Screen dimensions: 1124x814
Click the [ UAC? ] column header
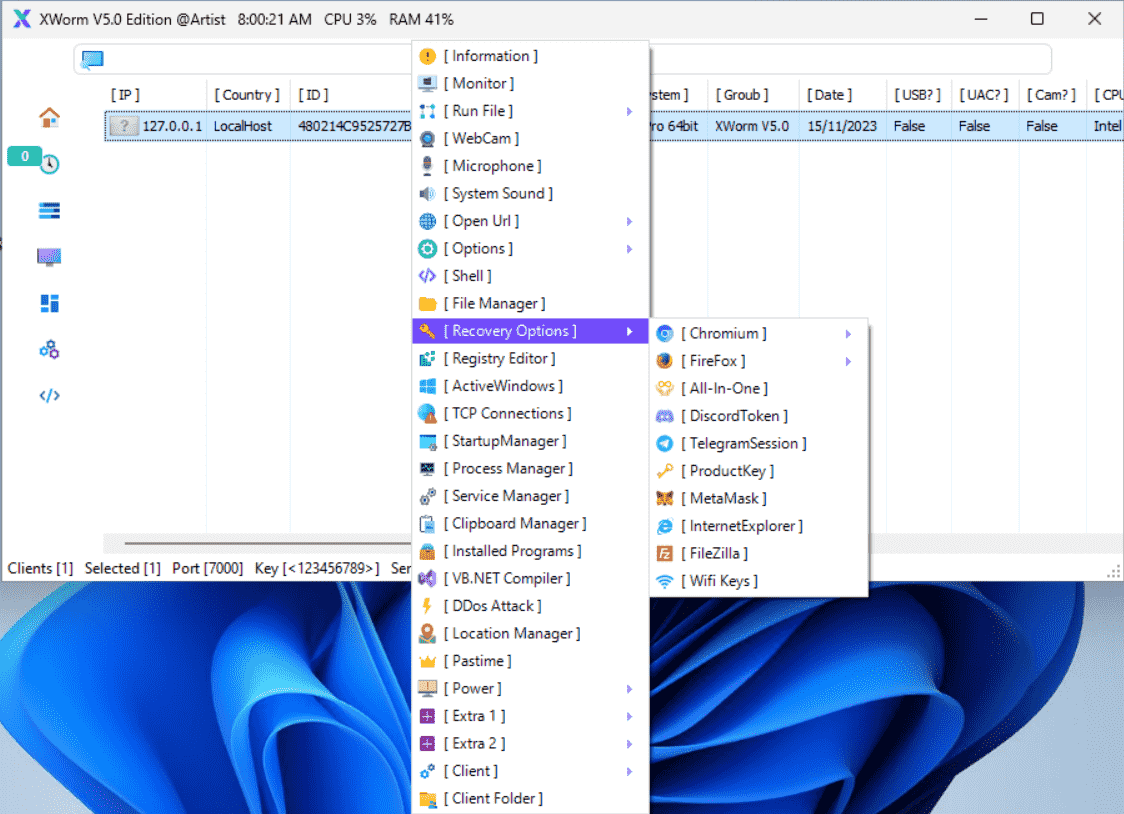pyautogui.click(x=984, y=95)
